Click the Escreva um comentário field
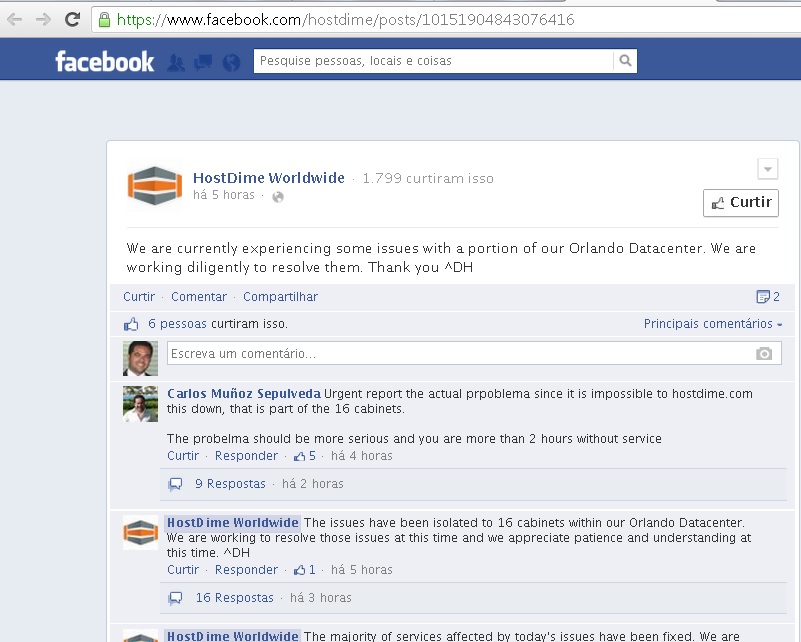Image resolution: width=801 pixels, height=642 pixels. click(460, 354)
